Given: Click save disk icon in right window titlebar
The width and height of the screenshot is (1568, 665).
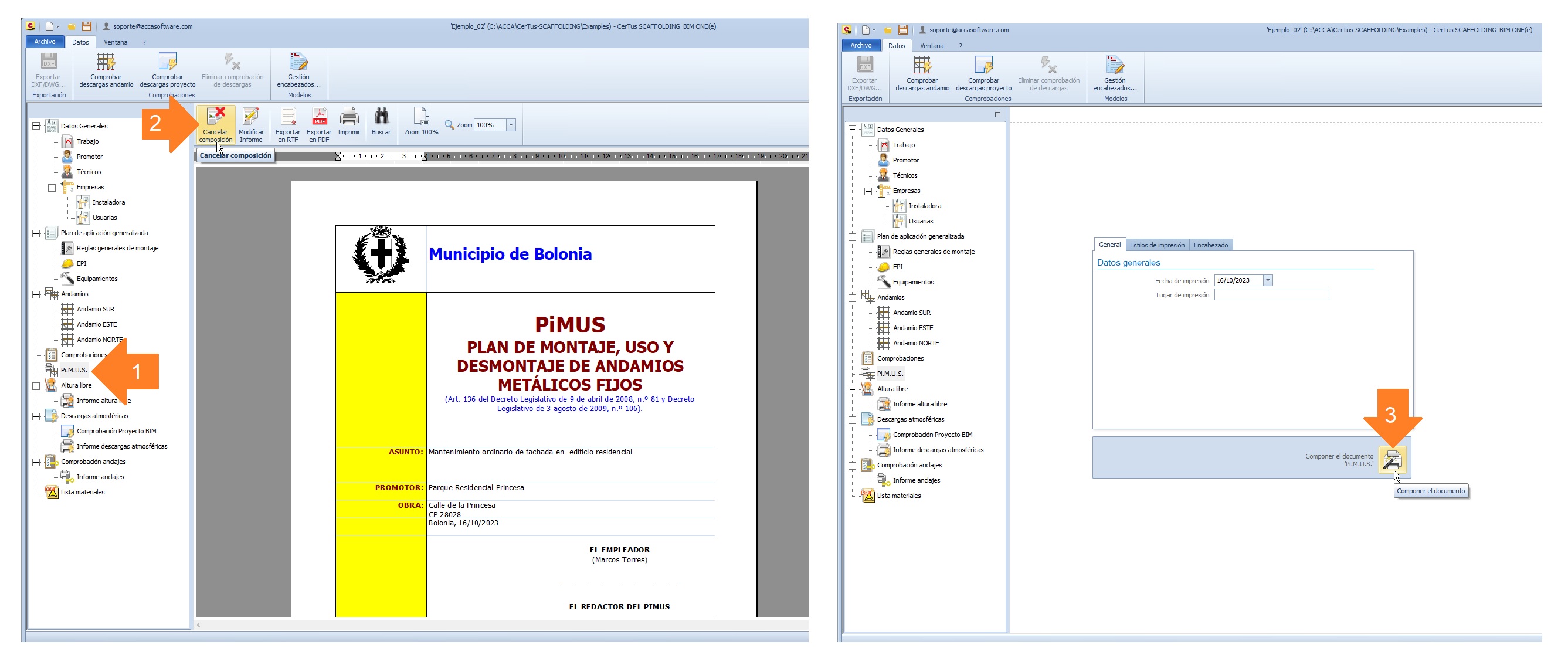Looking at the screenshot, I should pos(903,30).
